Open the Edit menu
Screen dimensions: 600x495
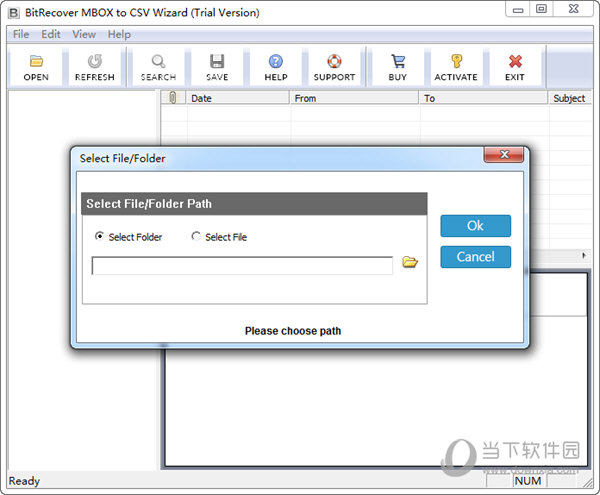(51, 34)
